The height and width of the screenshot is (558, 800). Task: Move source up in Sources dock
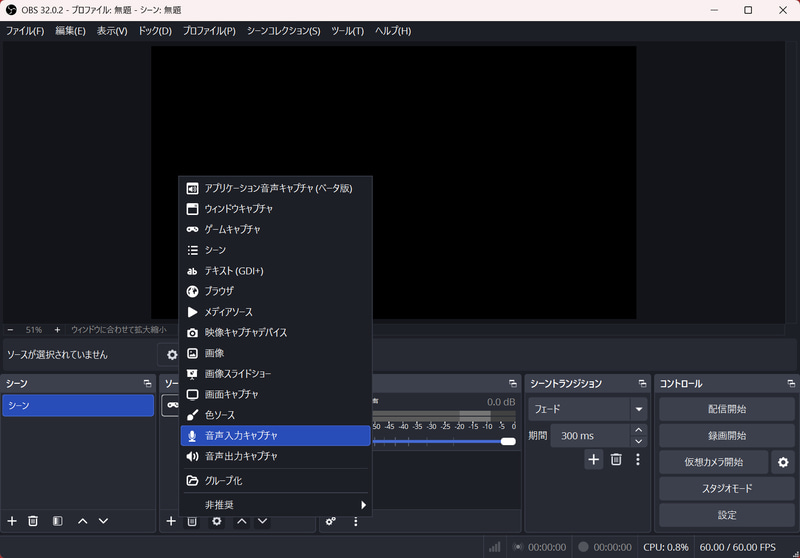pos(242,521)
